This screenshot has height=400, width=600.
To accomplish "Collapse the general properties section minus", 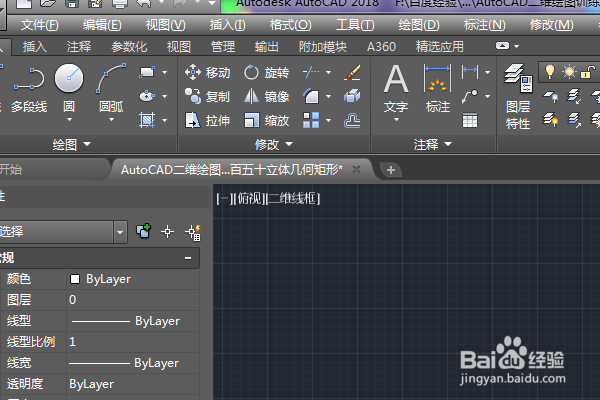I will click(x=188, y=258).
